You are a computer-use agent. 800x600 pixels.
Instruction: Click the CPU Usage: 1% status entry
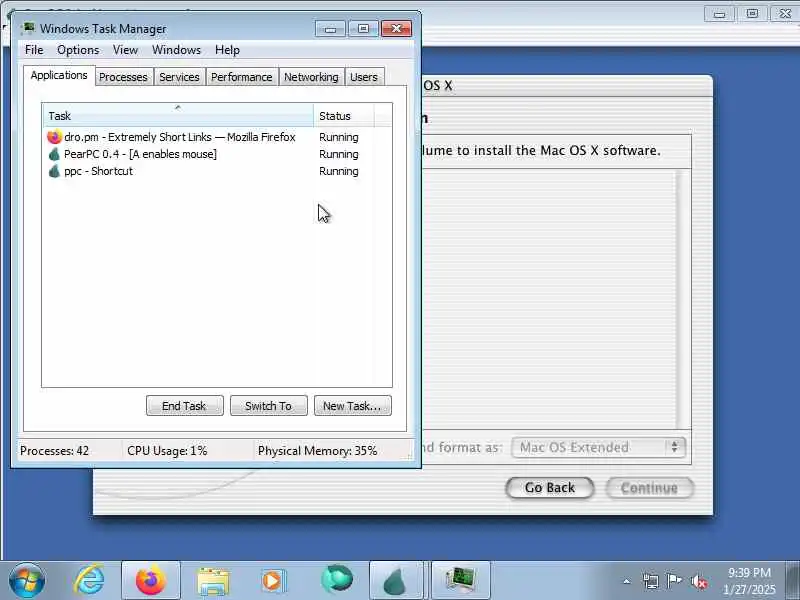tap(167, 451)
